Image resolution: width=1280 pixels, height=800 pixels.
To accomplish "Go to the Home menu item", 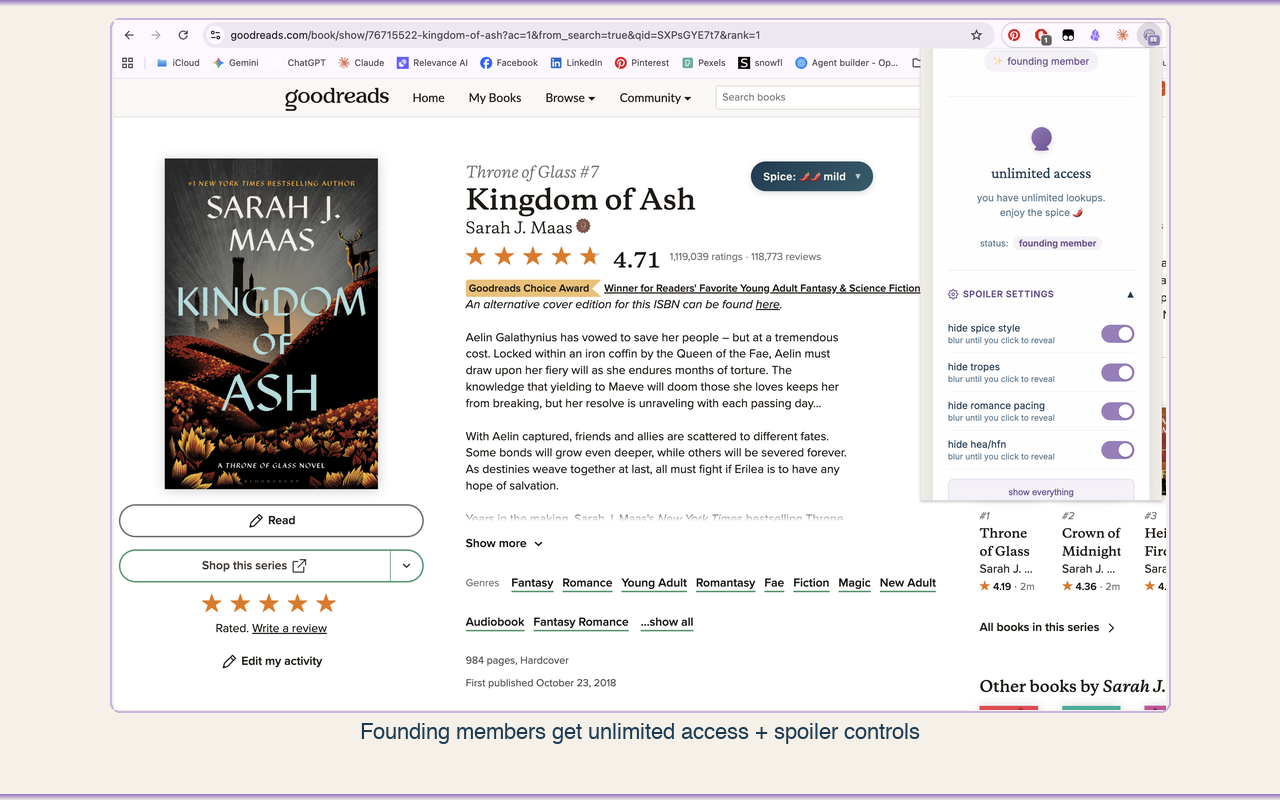I will click(x=428, y=98).
